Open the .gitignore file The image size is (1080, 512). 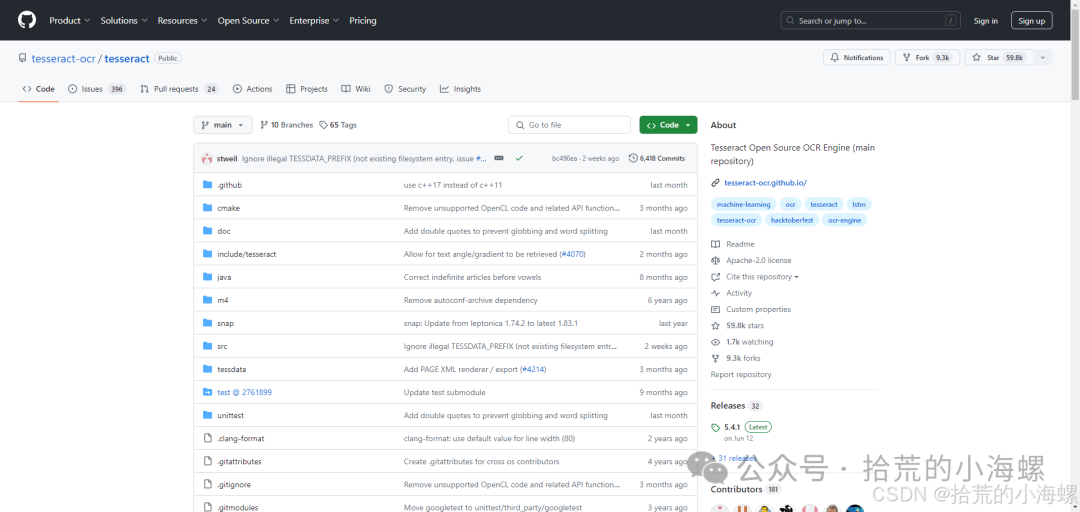click(x=235, y=484)
